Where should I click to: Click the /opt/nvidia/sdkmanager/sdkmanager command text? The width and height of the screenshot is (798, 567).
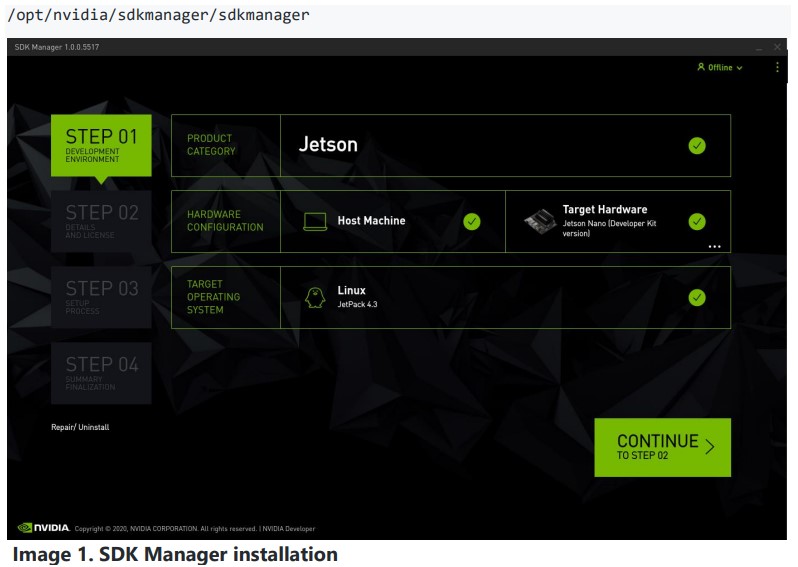tap(158, 15)
